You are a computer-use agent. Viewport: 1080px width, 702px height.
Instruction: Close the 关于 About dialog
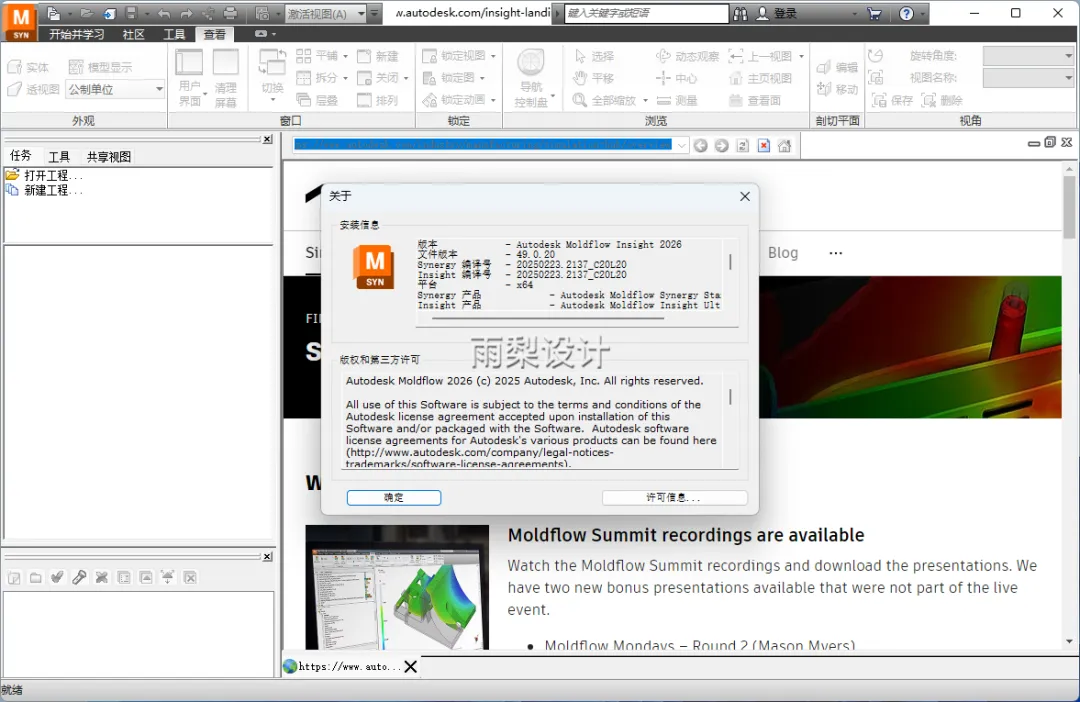[x=745, y=196]
